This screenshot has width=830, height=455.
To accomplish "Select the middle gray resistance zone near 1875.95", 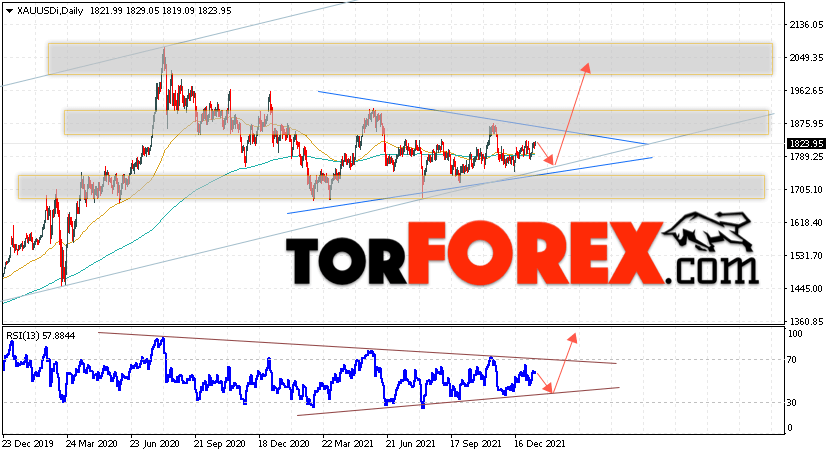I will pos(416,122).
